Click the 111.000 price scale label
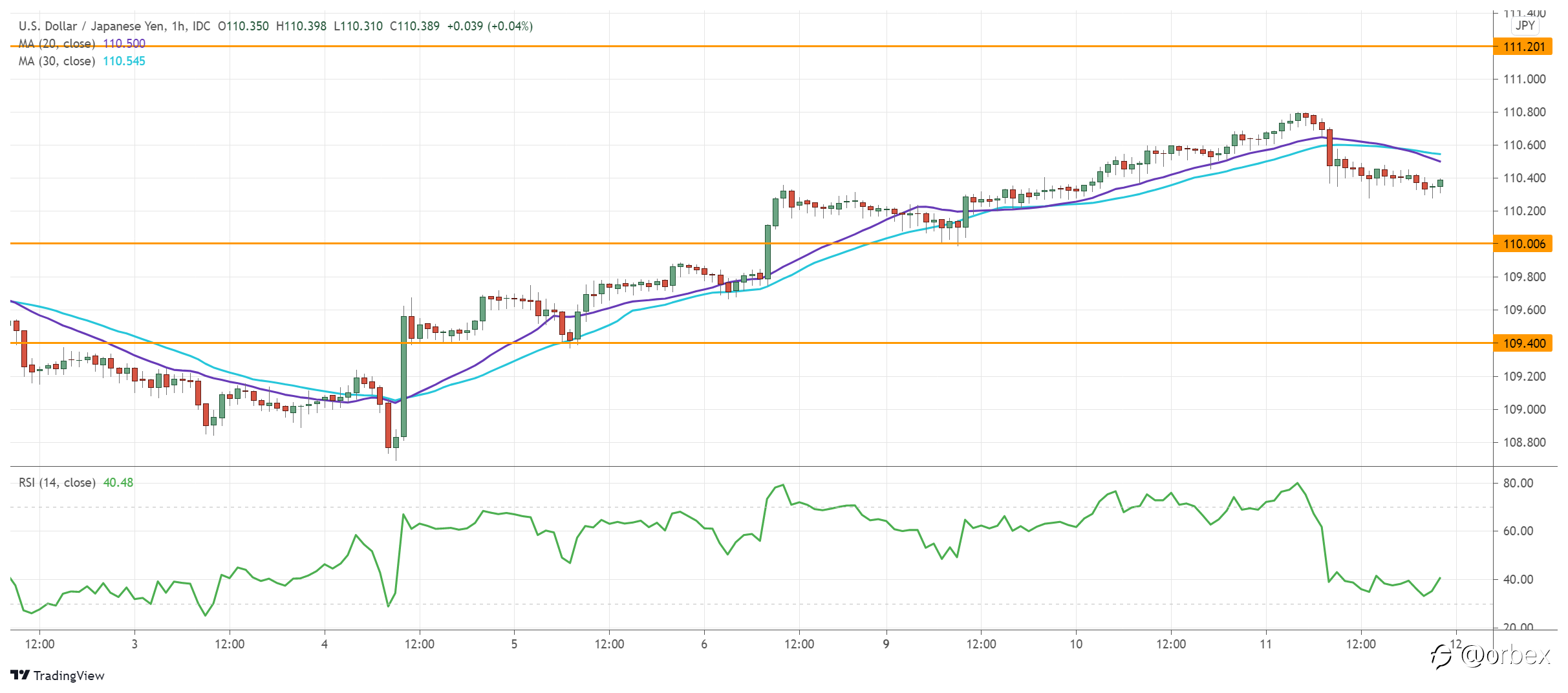 [x=1524, y=79]
